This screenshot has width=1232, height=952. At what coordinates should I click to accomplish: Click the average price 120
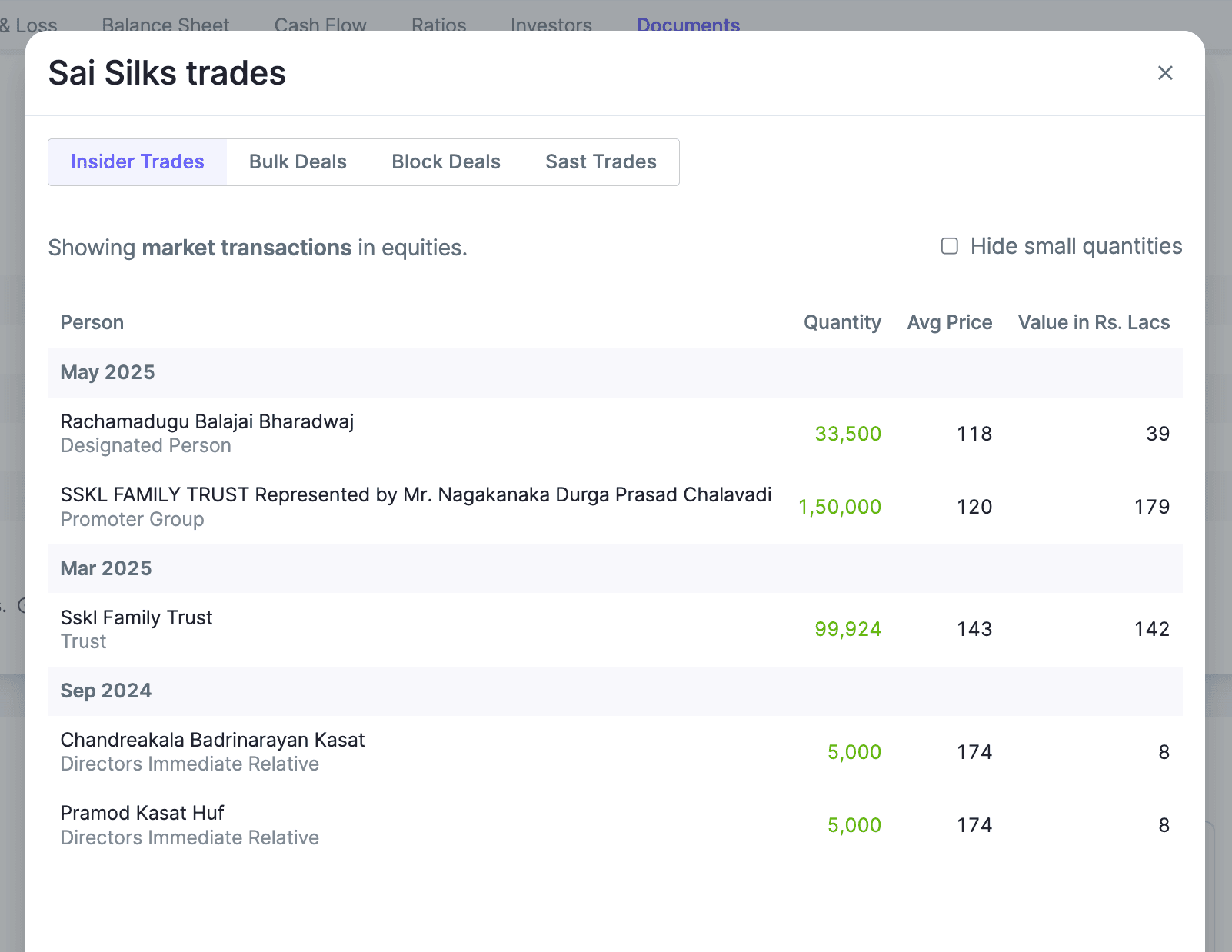(x=974, y=507)
